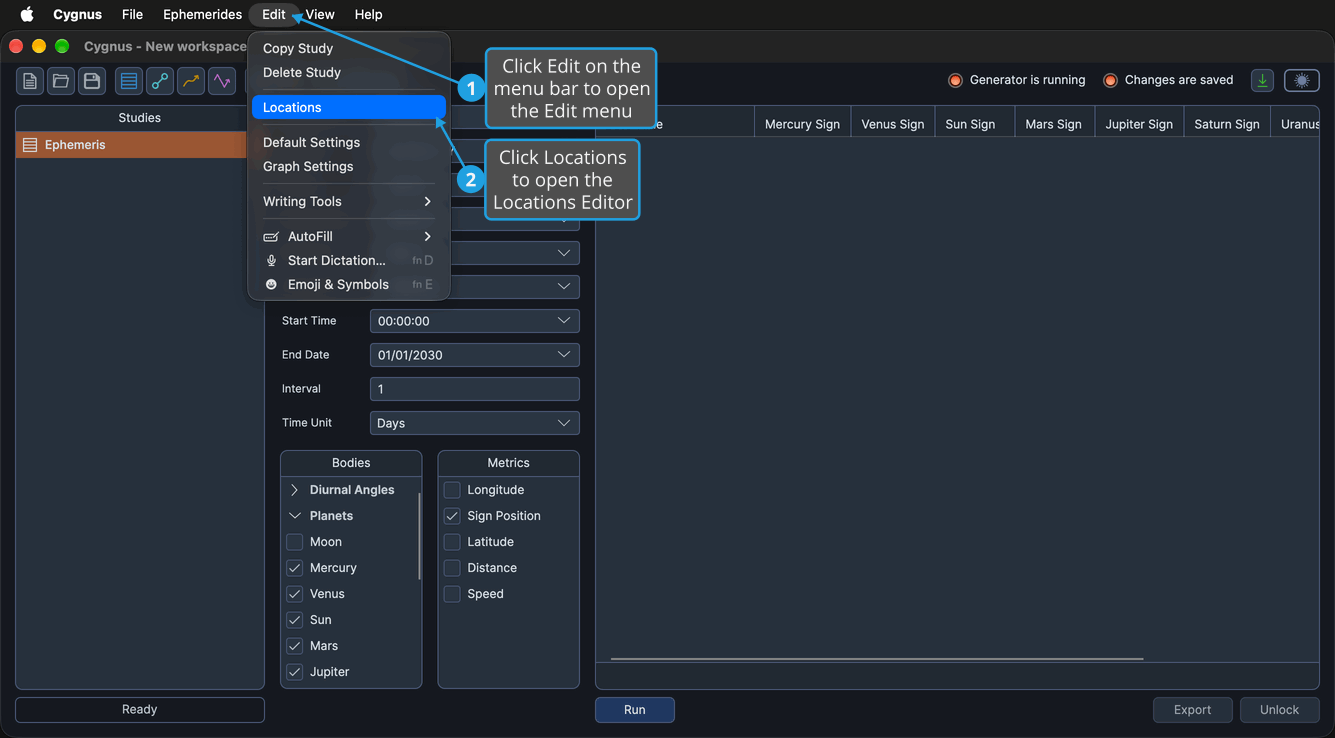Image resolution: width=1335 pixels, height=738 pixels.
Task: Click the blue table study icon
Action: tap(129, 81)
